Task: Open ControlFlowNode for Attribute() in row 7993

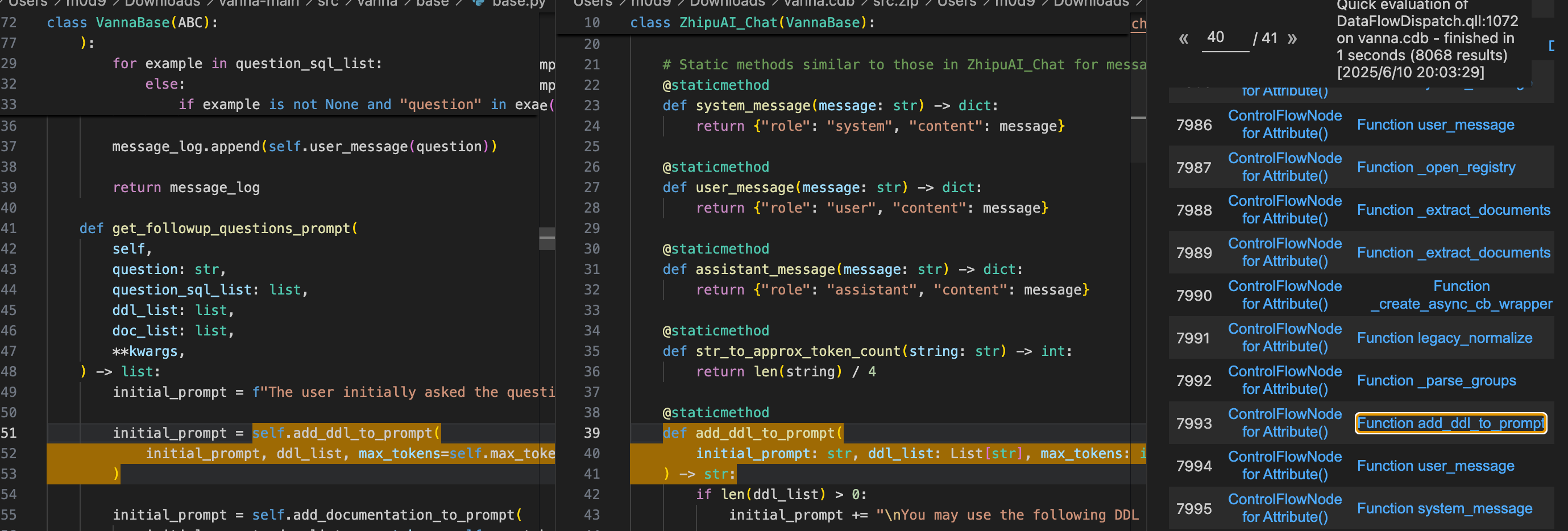Action: [1284, 422]
